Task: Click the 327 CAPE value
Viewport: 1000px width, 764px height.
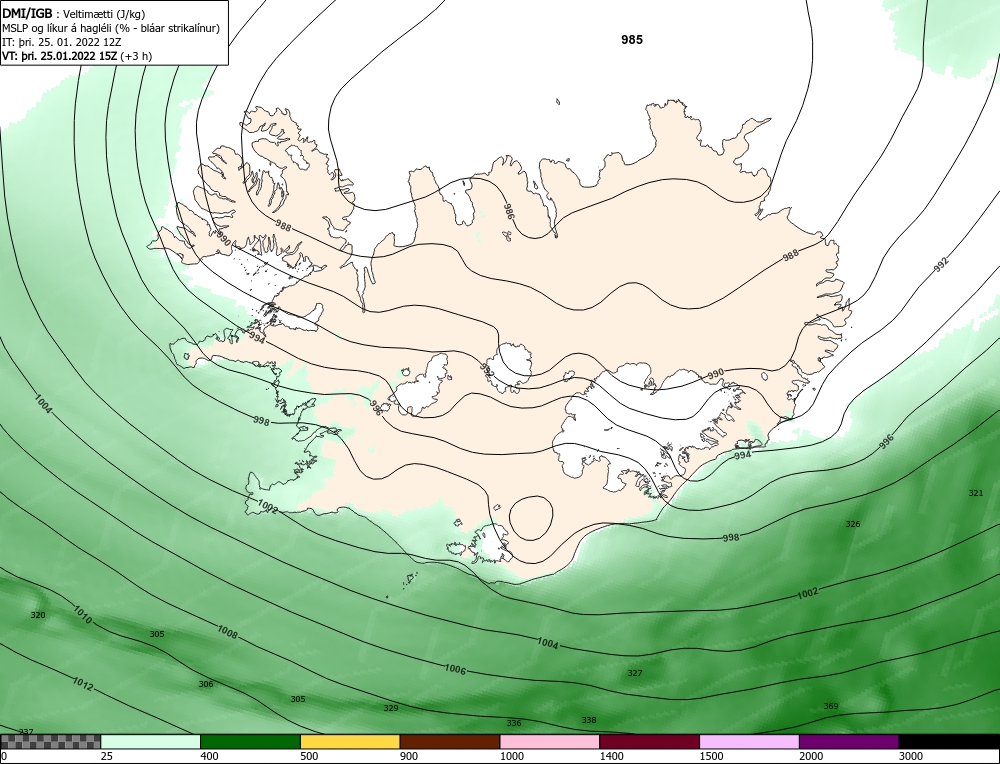Action: (x=635, y=673)
